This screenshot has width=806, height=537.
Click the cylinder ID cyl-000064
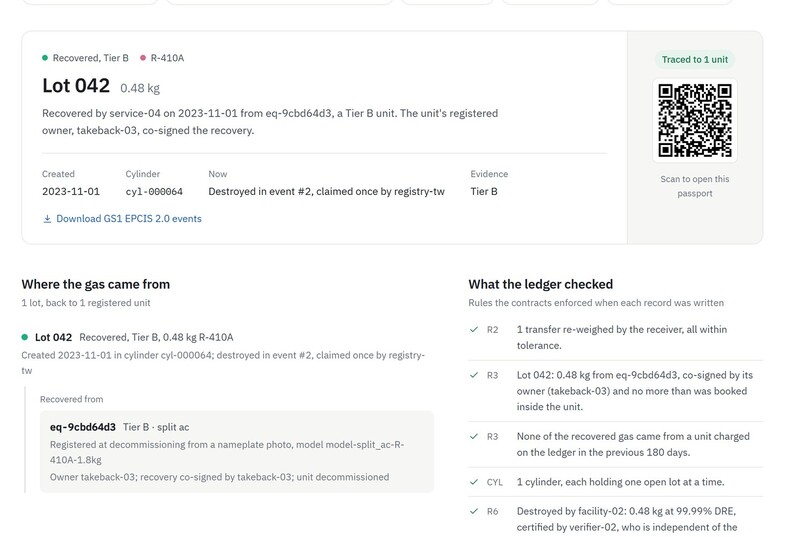click(154, 192)
